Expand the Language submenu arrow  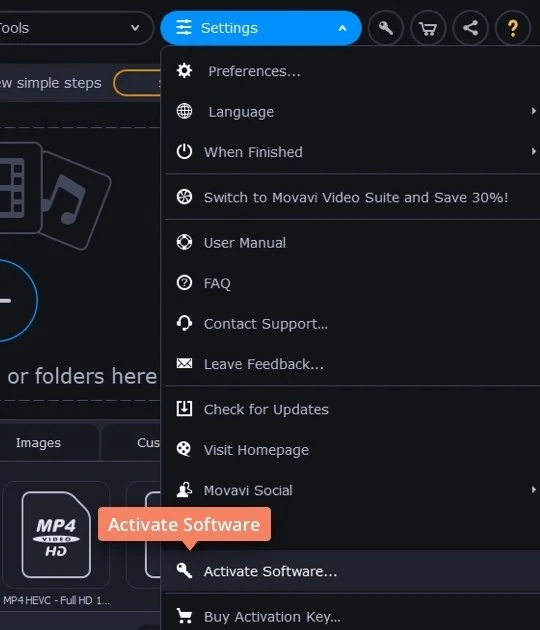533,111
